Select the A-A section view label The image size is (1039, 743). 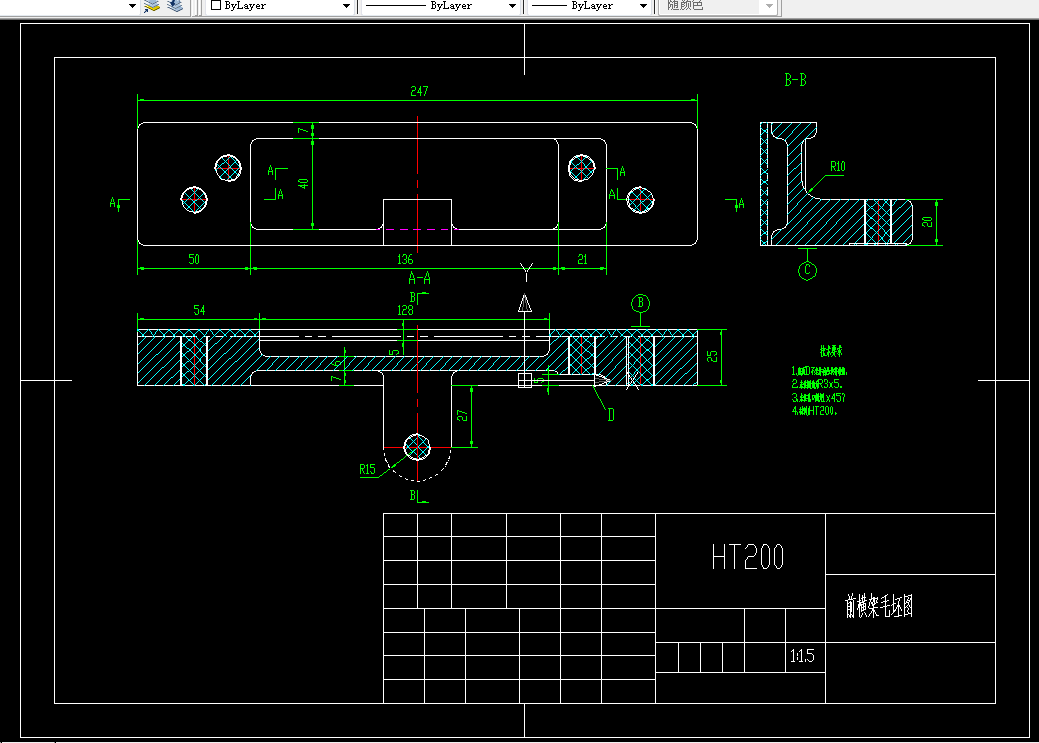[419, 278]
